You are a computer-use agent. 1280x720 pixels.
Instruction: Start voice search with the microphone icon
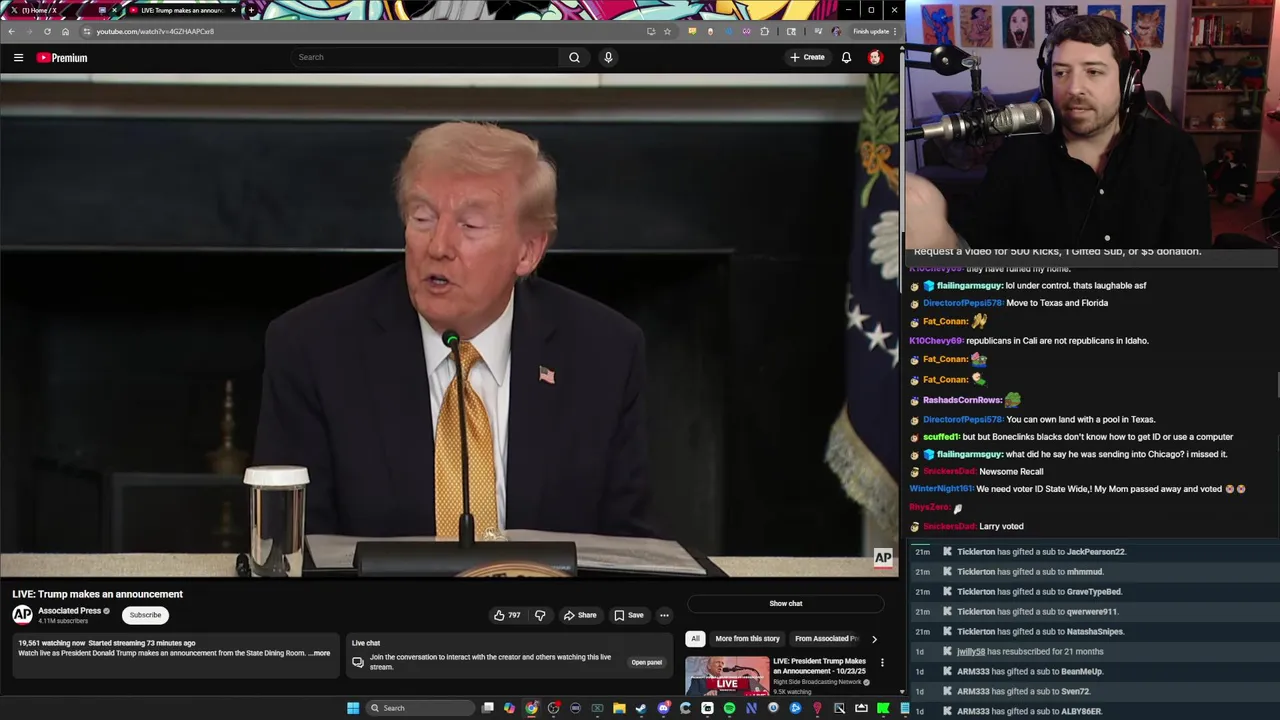pos(608,57)
